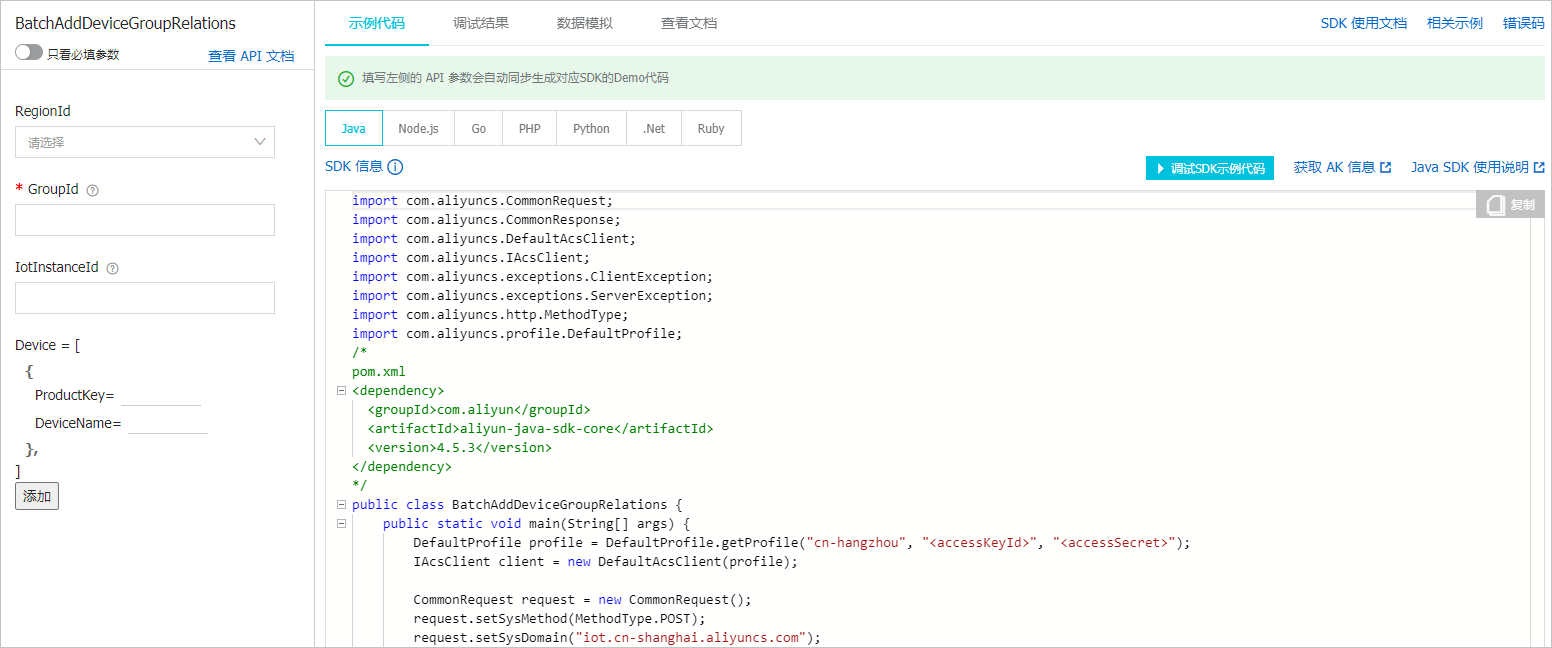Focus the DeviceName input field
The width and height of the screenshot is (1552, 648).
tap(168, 423)
